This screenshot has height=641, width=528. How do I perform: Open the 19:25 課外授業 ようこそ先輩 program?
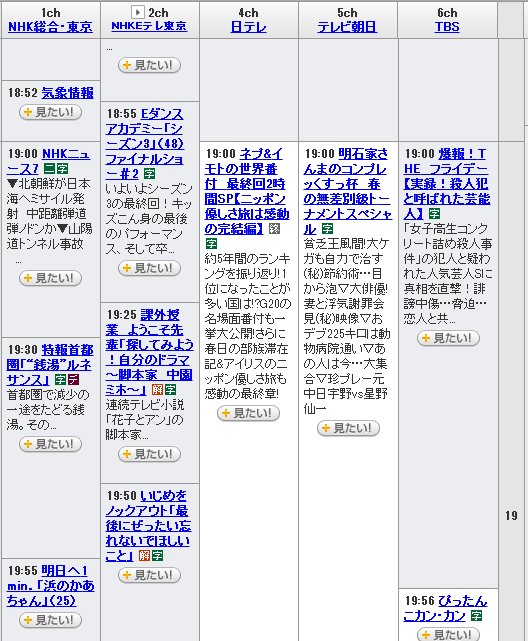(x=149, y=352)
